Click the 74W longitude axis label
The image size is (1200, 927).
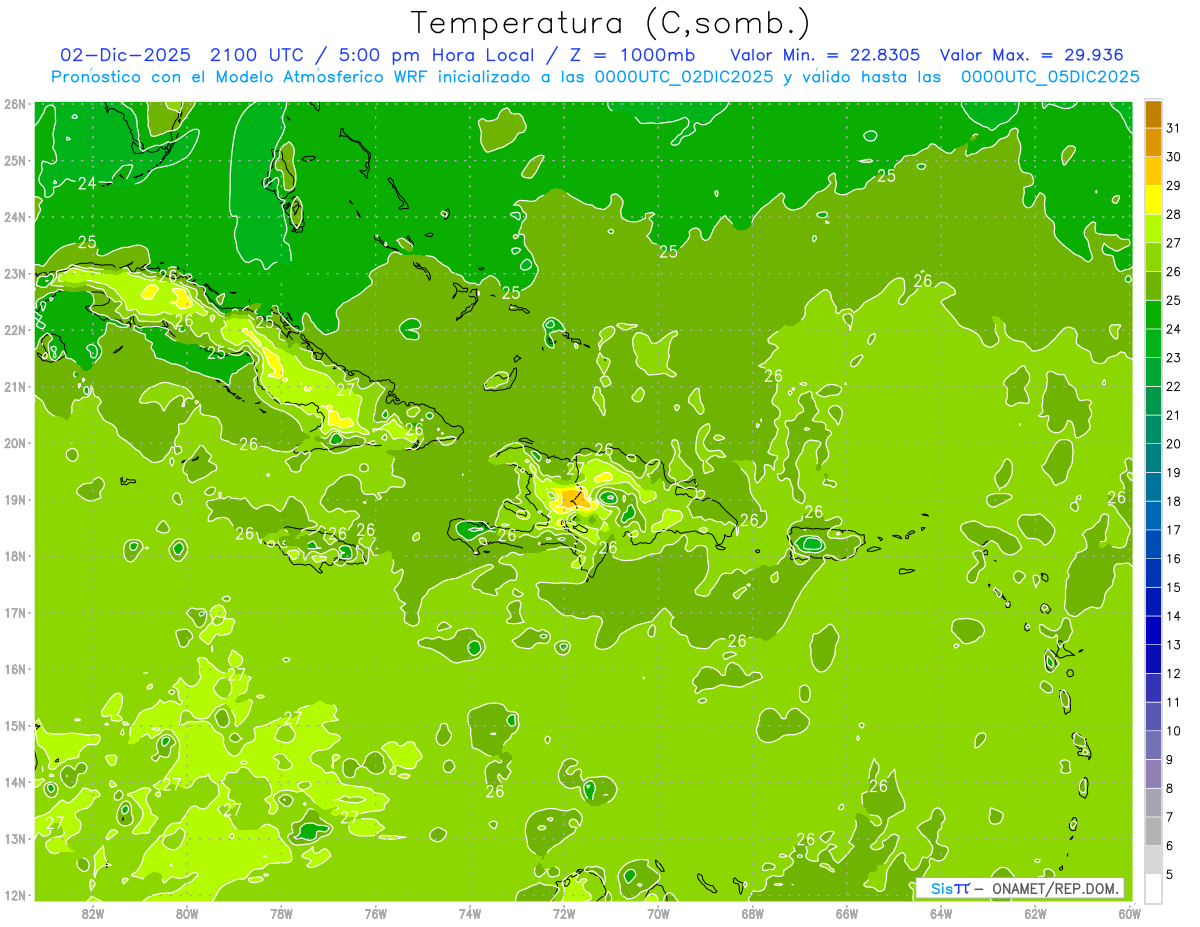470,913
